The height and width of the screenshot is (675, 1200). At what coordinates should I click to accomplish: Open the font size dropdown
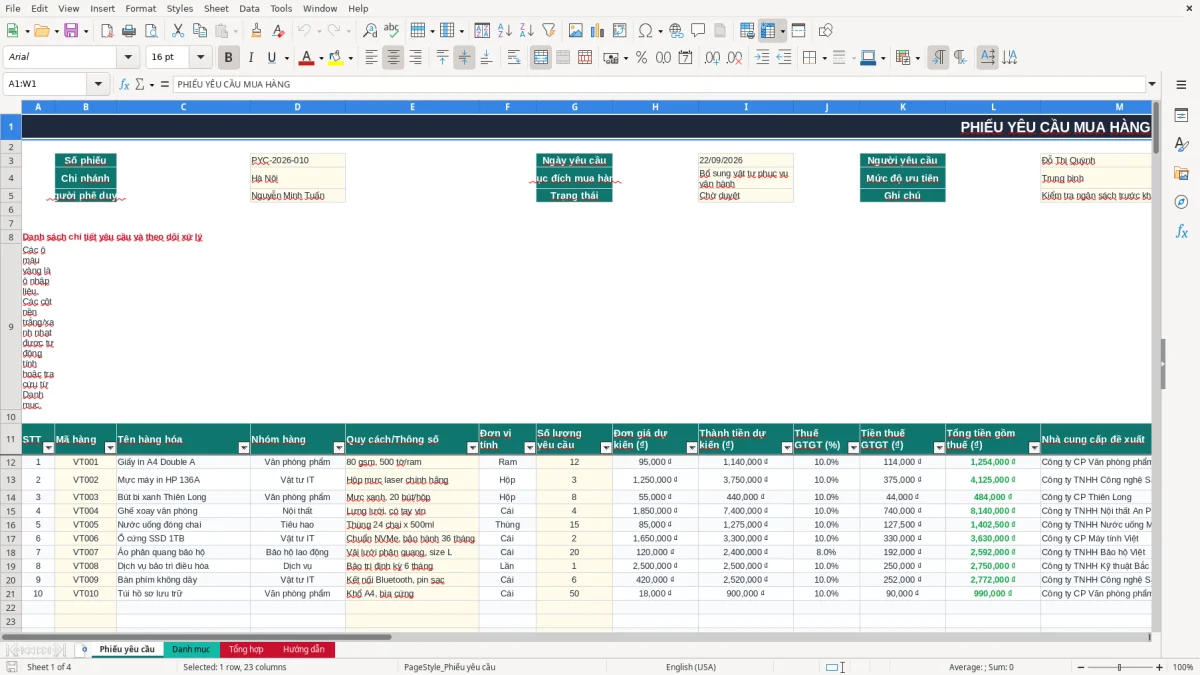(x=201, y=58)
